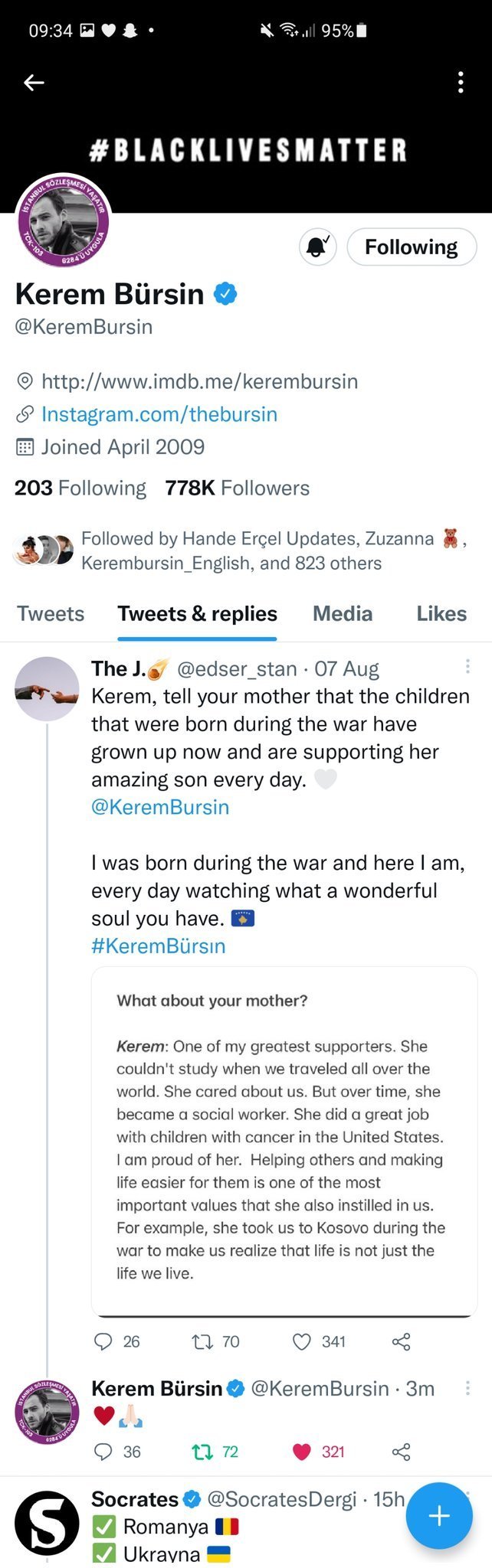This screenshot has width=492, height=1568.
Task: Toggle notifications bell for Kerem Bürsin
Action: coord(317,247)
